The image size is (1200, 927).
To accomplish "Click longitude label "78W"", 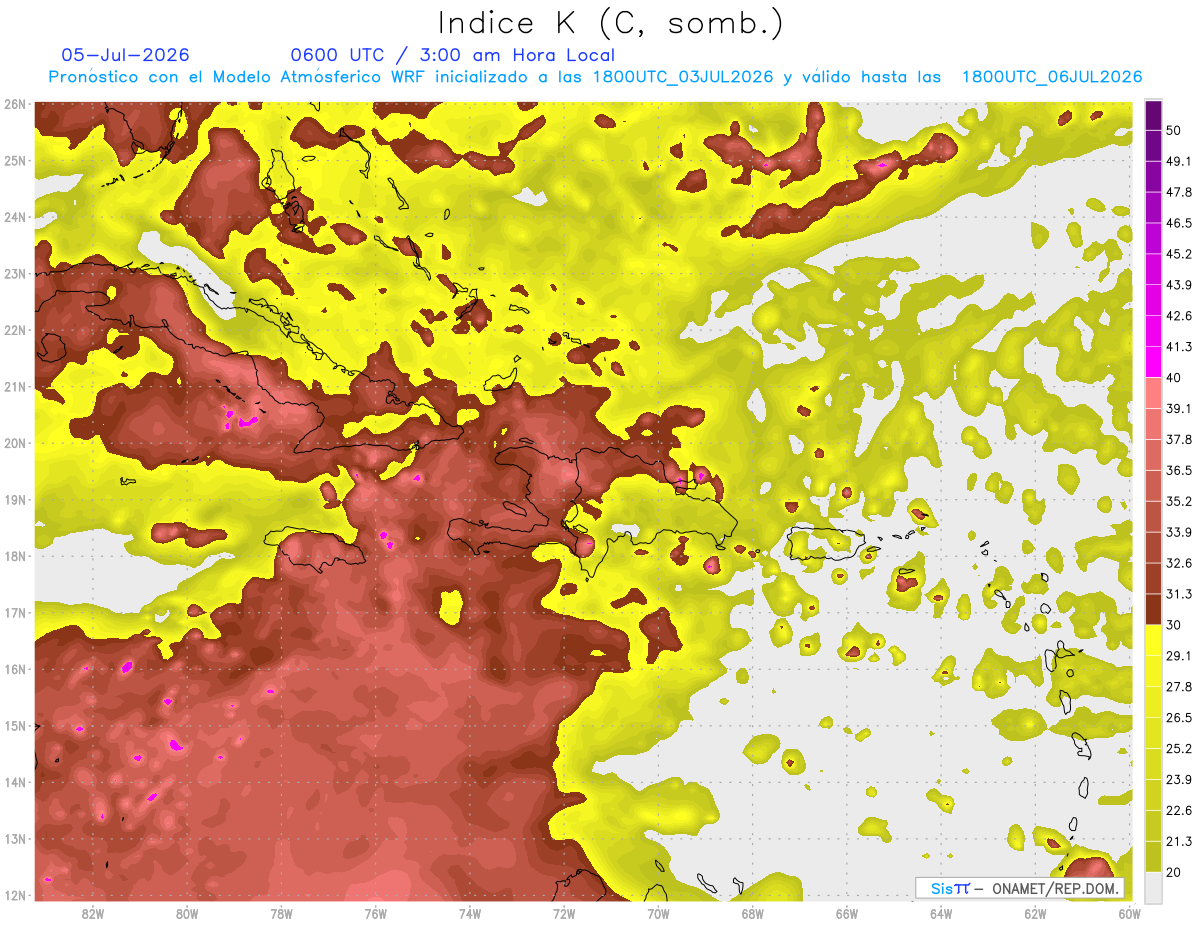I will point(281,914).
